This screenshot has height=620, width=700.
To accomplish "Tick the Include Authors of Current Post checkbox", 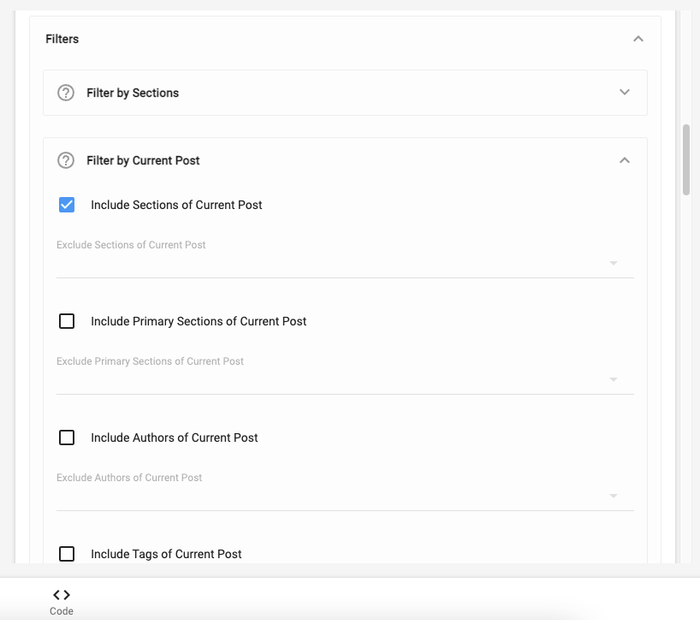I will pyautogui.click(x=67, y=437).
